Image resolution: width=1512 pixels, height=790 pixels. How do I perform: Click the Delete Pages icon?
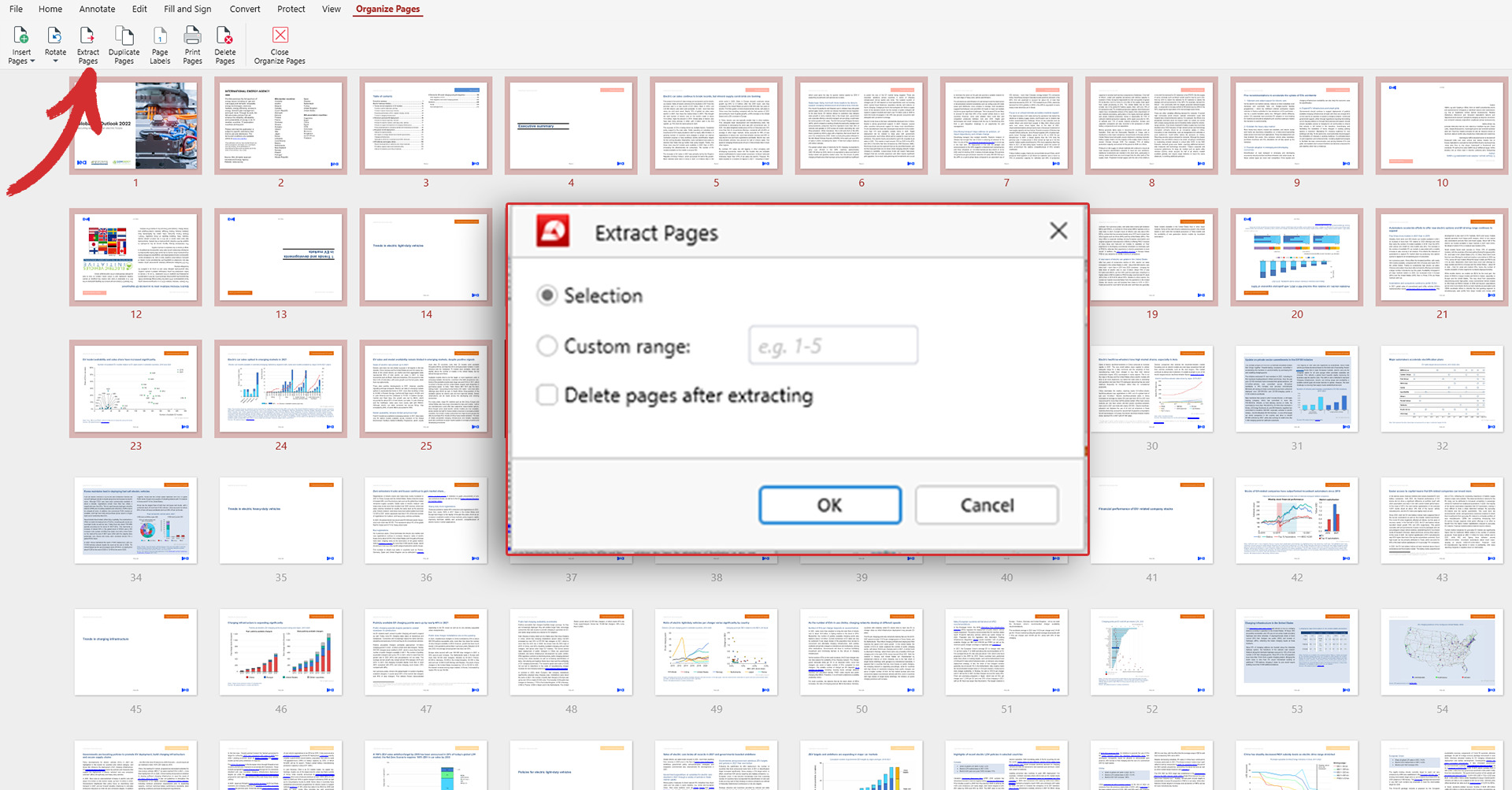225,36
